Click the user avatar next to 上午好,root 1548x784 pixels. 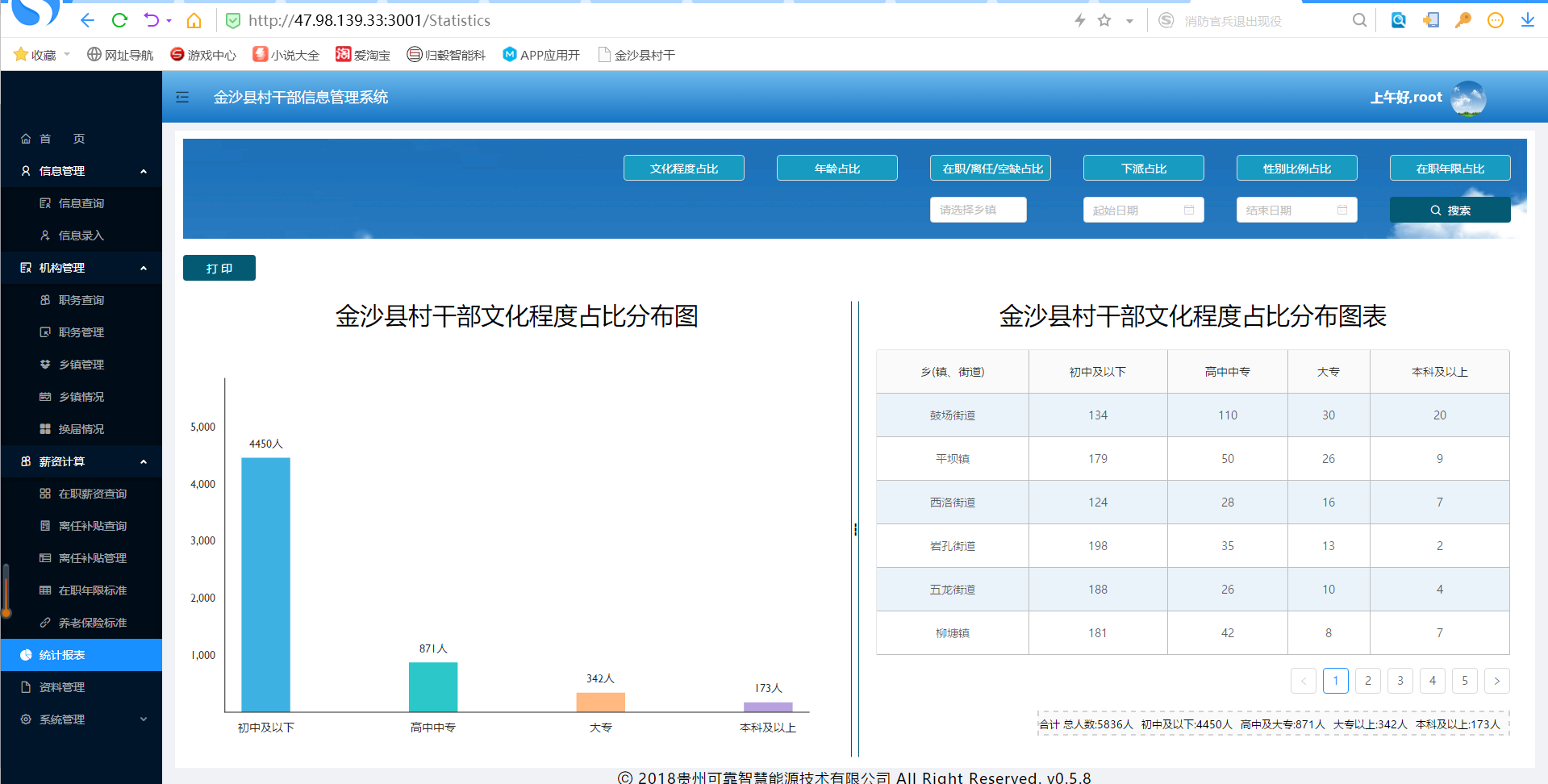coord(1467,98)
